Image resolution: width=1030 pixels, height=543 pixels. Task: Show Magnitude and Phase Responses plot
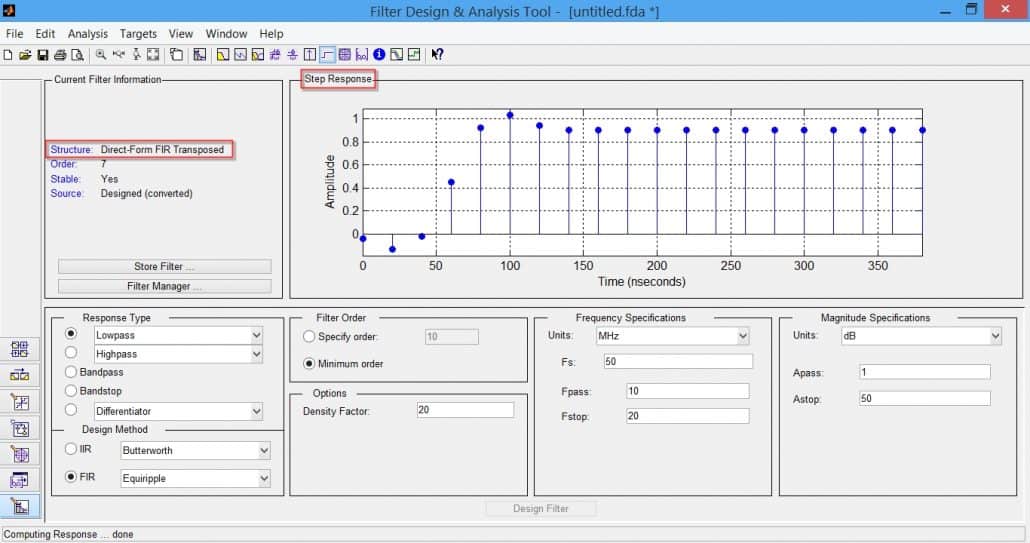[258, 55]
